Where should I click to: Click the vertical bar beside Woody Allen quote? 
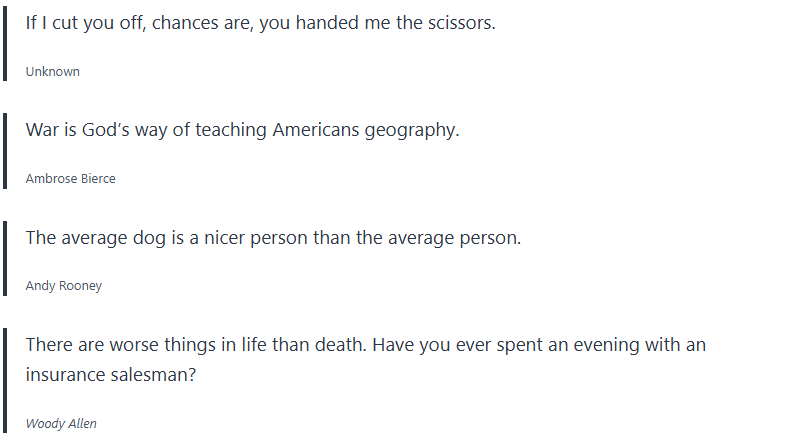tap(5, 381)
